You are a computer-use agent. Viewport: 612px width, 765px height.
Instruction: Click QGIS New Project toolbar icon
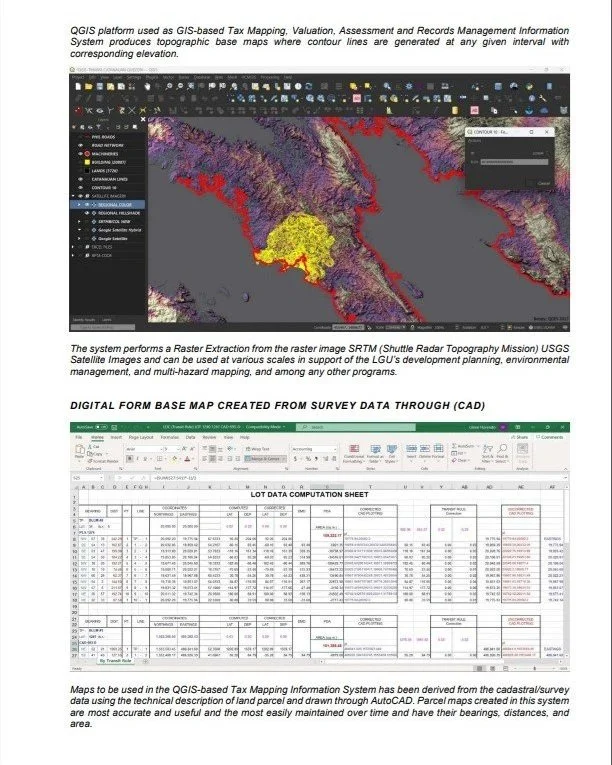[78, 86]
